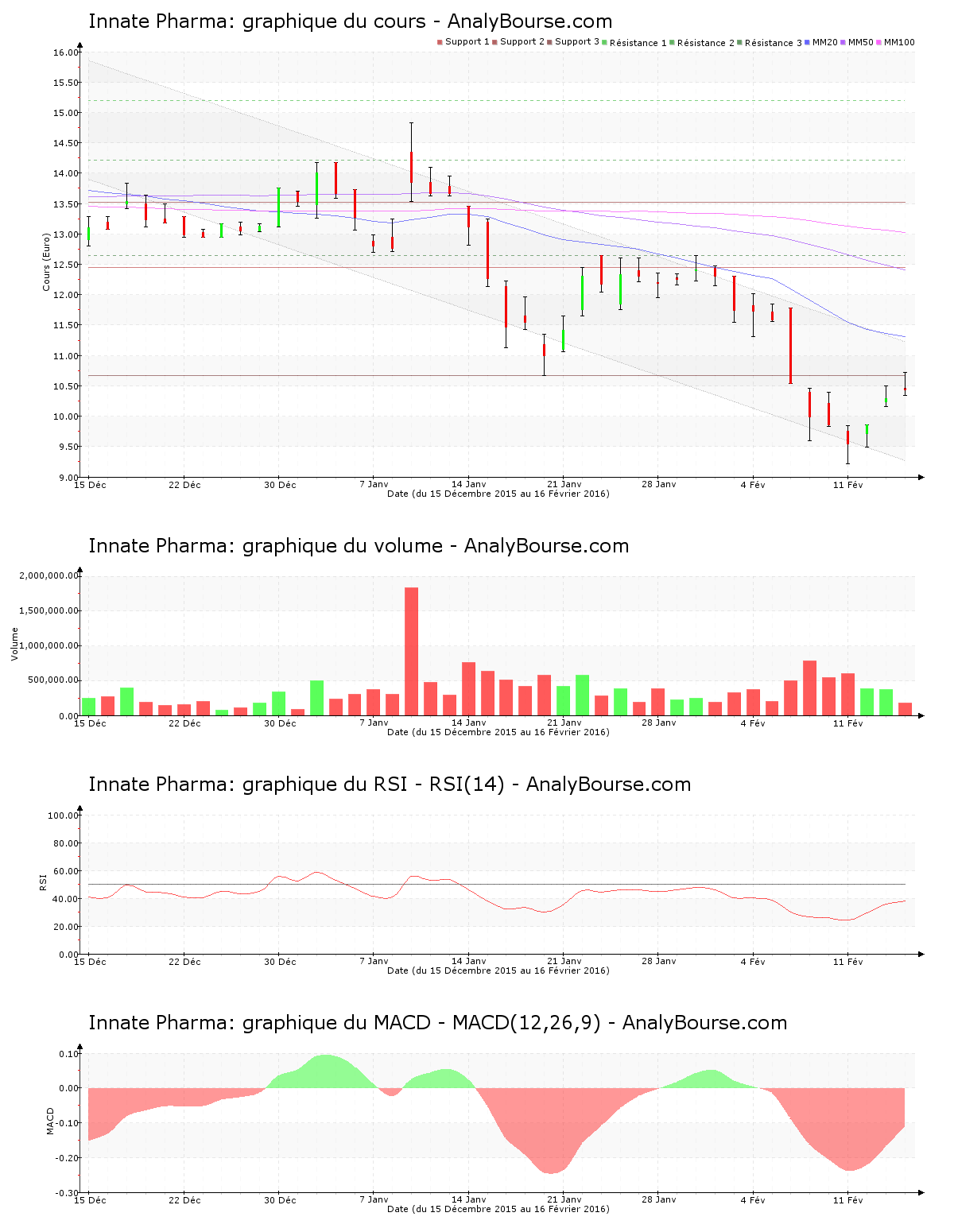Select the "MM50" legend label
The image size is (954, 1232).
[861, 42]
